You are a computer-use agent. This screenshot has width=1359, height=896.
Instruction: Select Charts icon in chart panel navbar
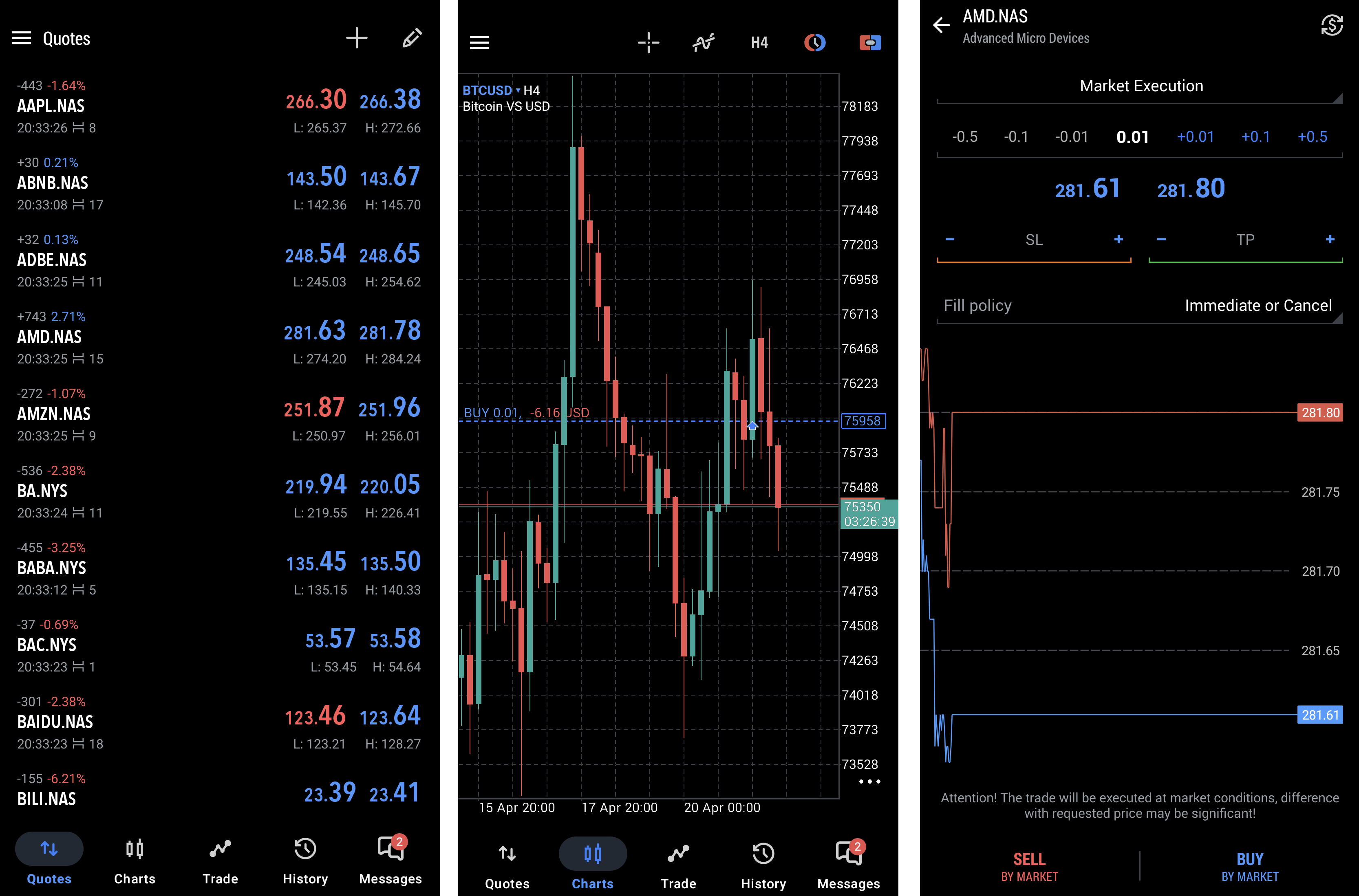point(593,854)
